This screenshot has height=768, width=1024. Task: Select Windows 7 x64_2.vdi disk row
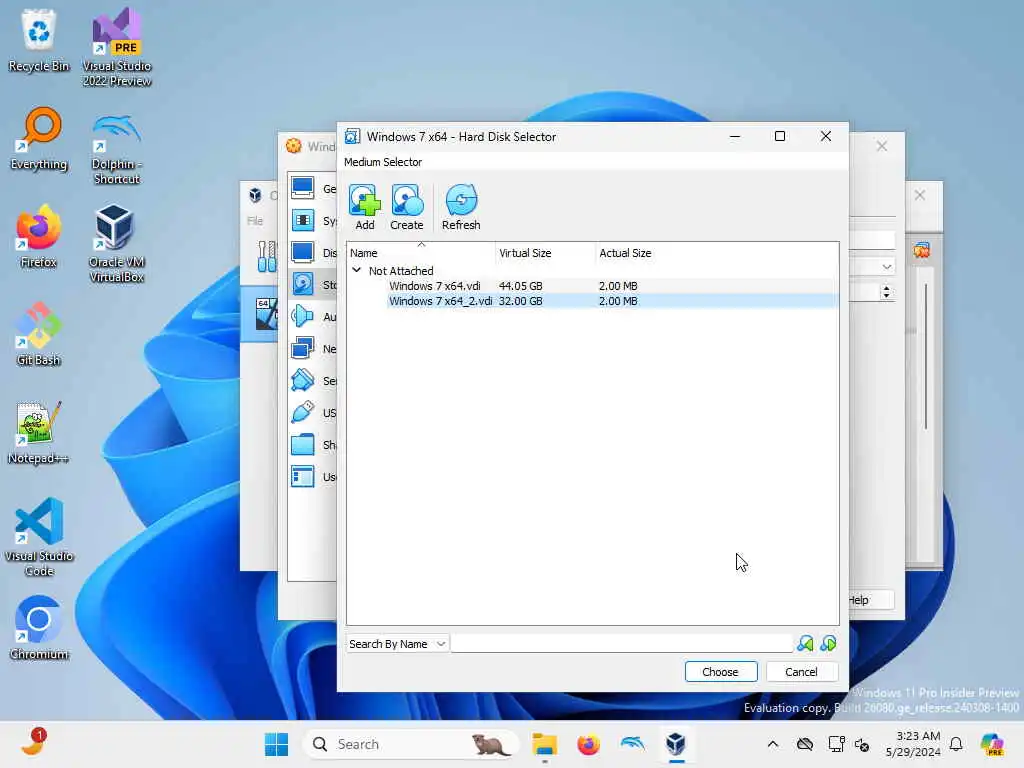point(592,301)
